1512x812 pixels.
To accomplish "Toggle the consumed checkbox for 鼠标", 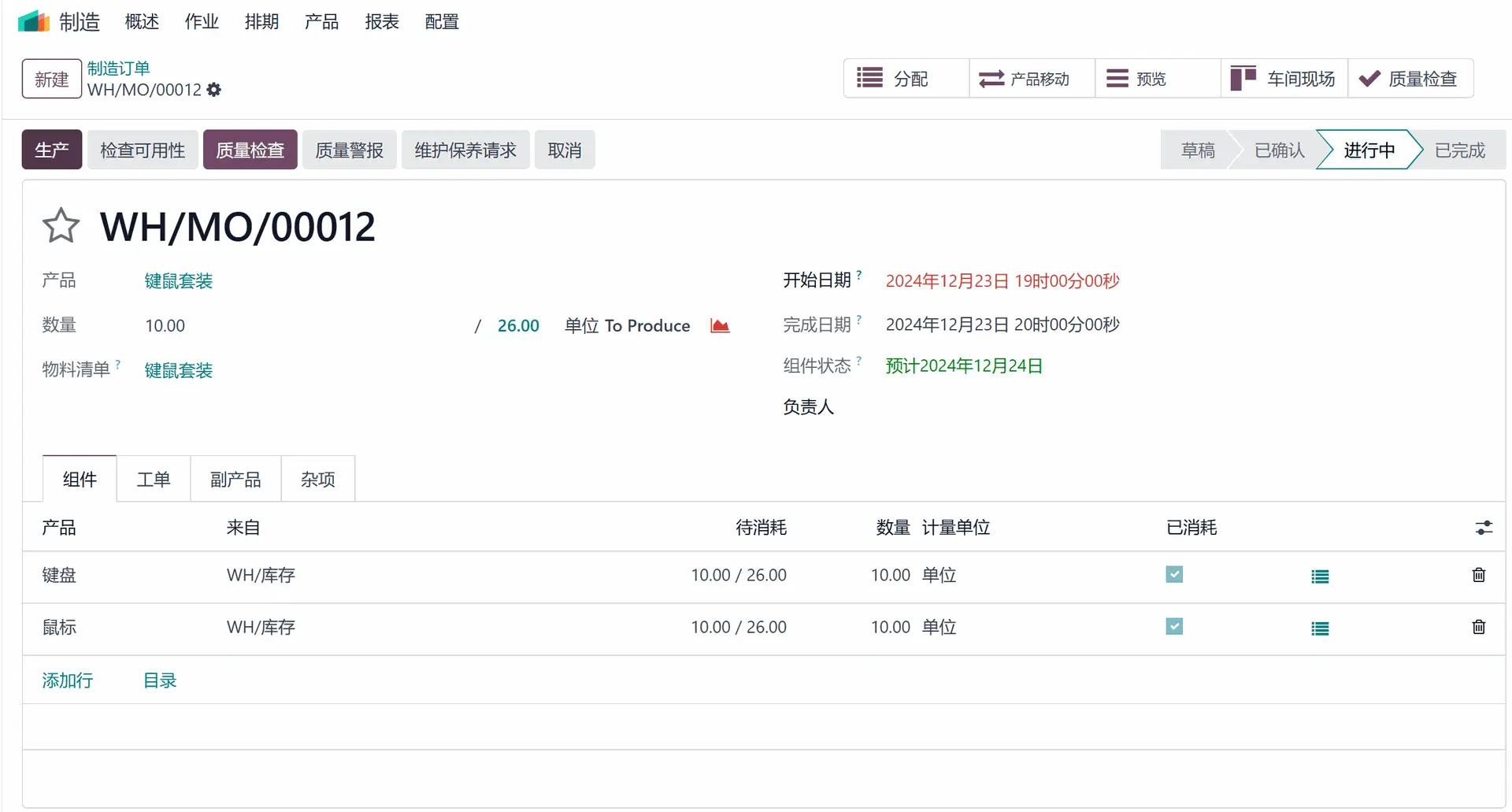I will click(1174, 626).
